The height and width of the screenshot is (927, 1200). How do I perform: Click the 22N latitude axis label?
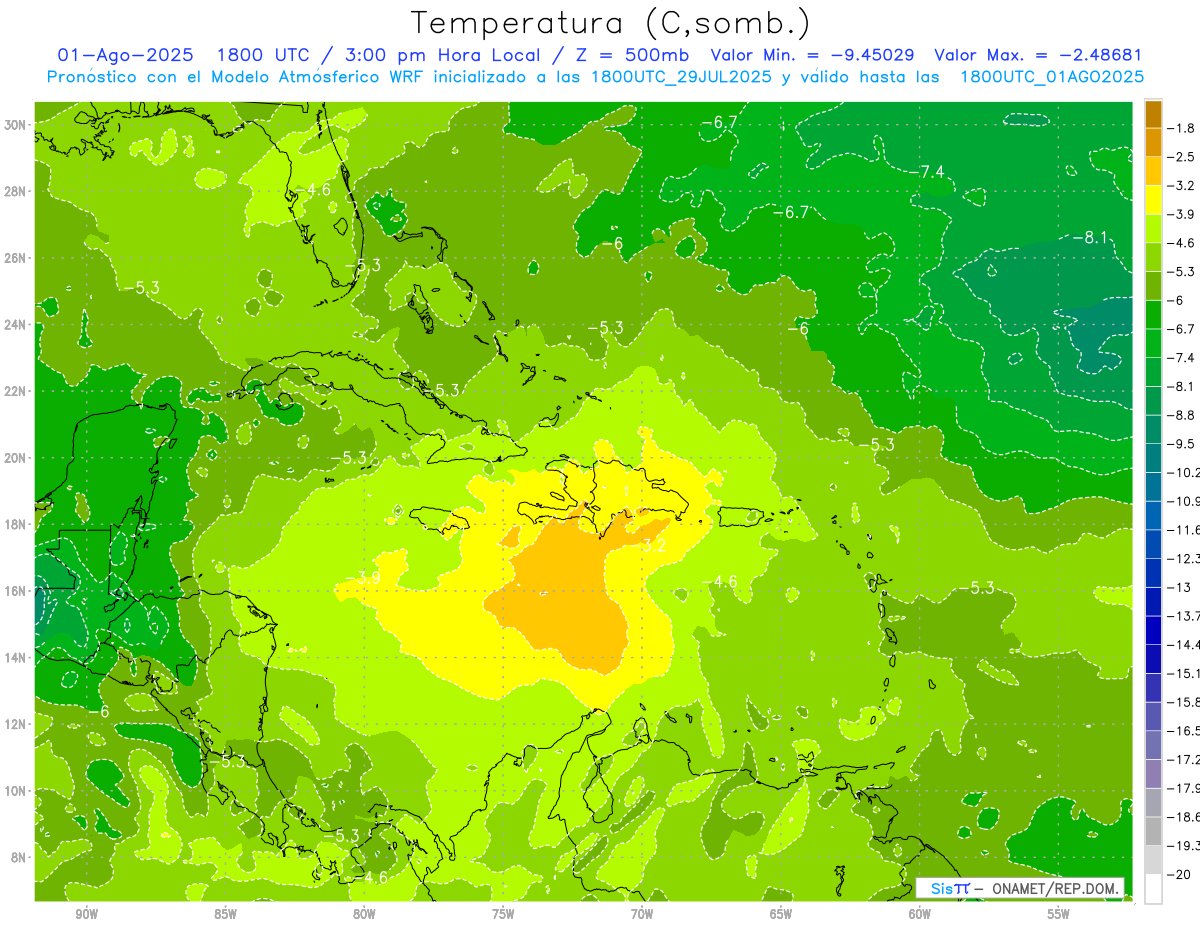click(17, 391)
